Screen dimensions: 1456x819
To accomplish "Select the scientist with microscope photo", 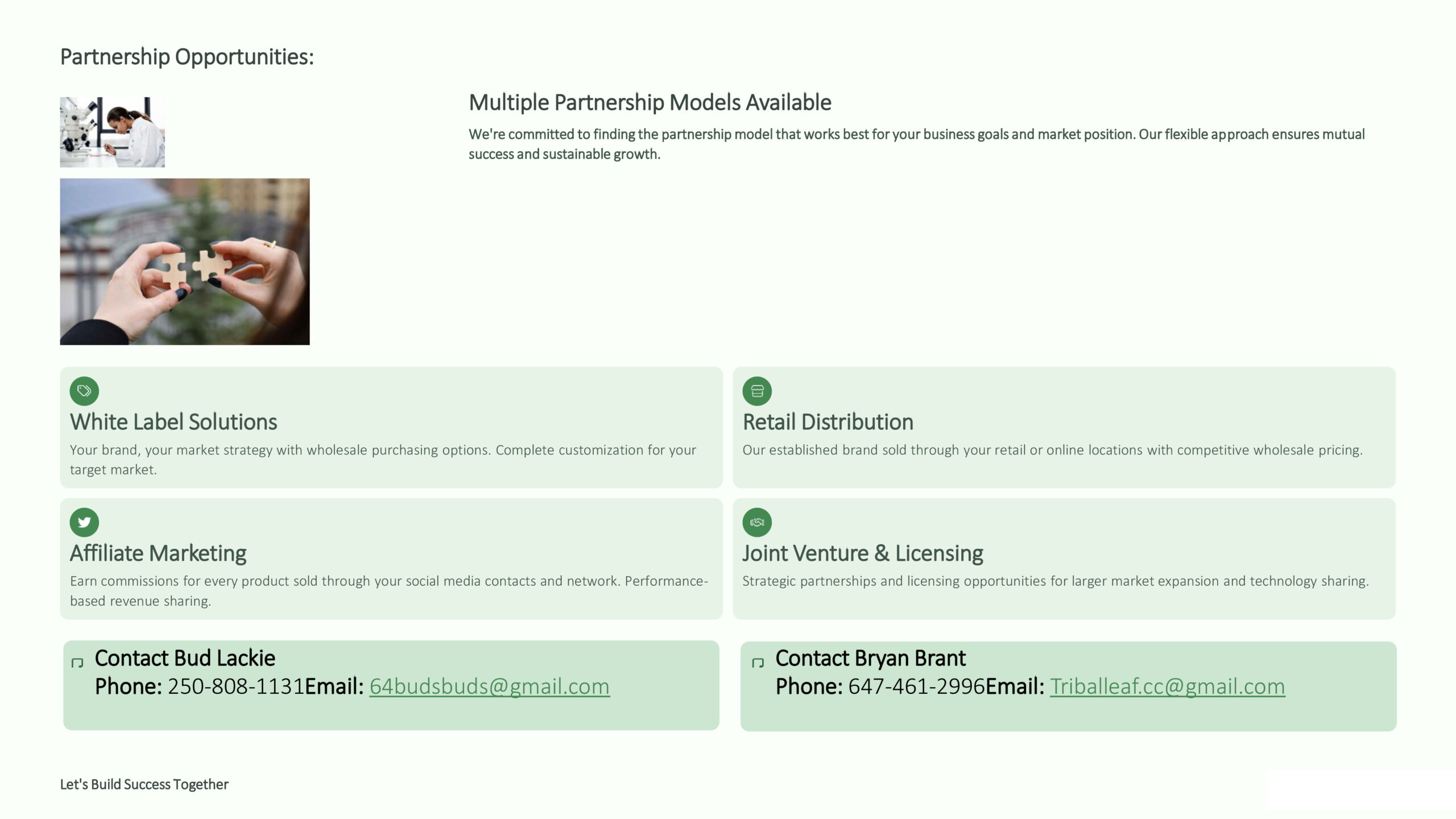I will coord(112,132).
